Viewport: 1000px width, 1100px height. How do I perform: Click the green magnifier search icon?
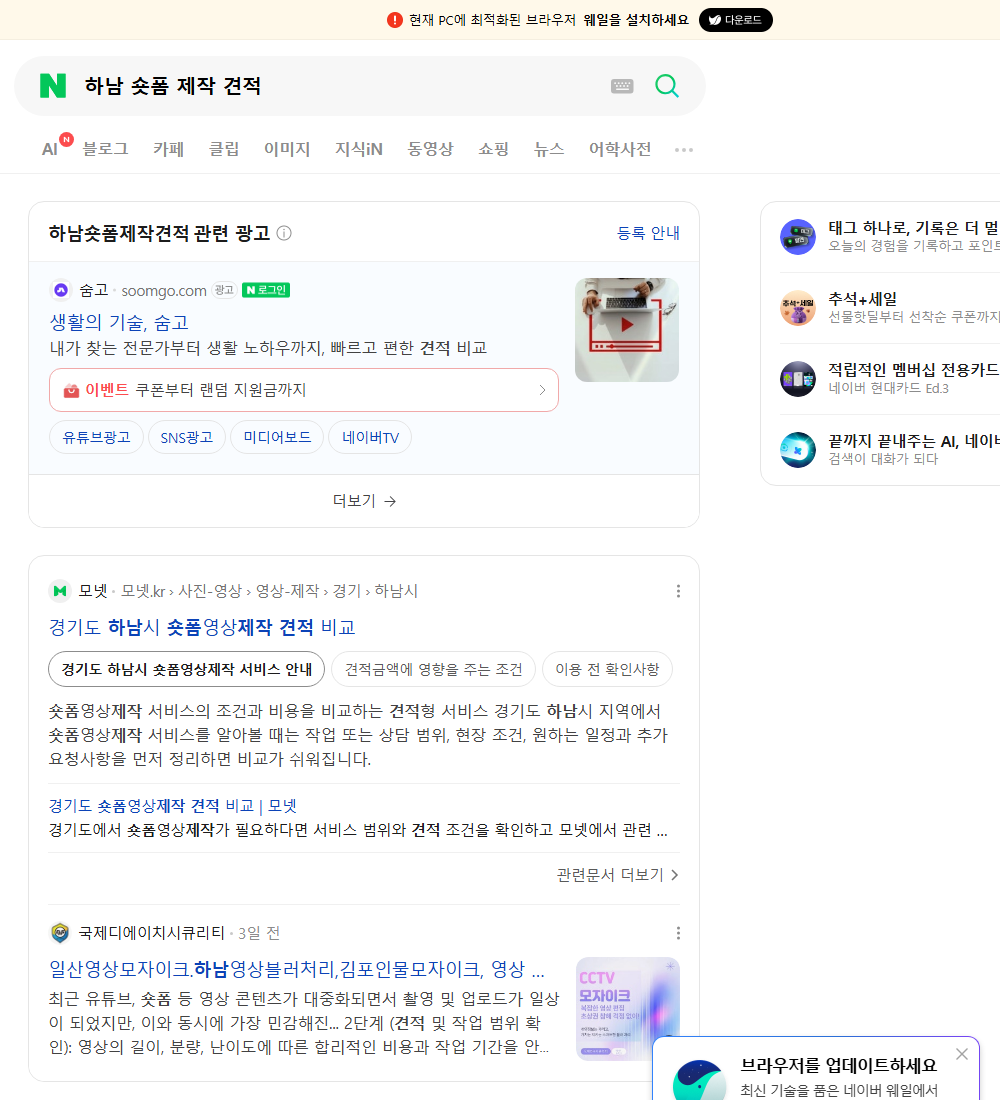point(667,86)
